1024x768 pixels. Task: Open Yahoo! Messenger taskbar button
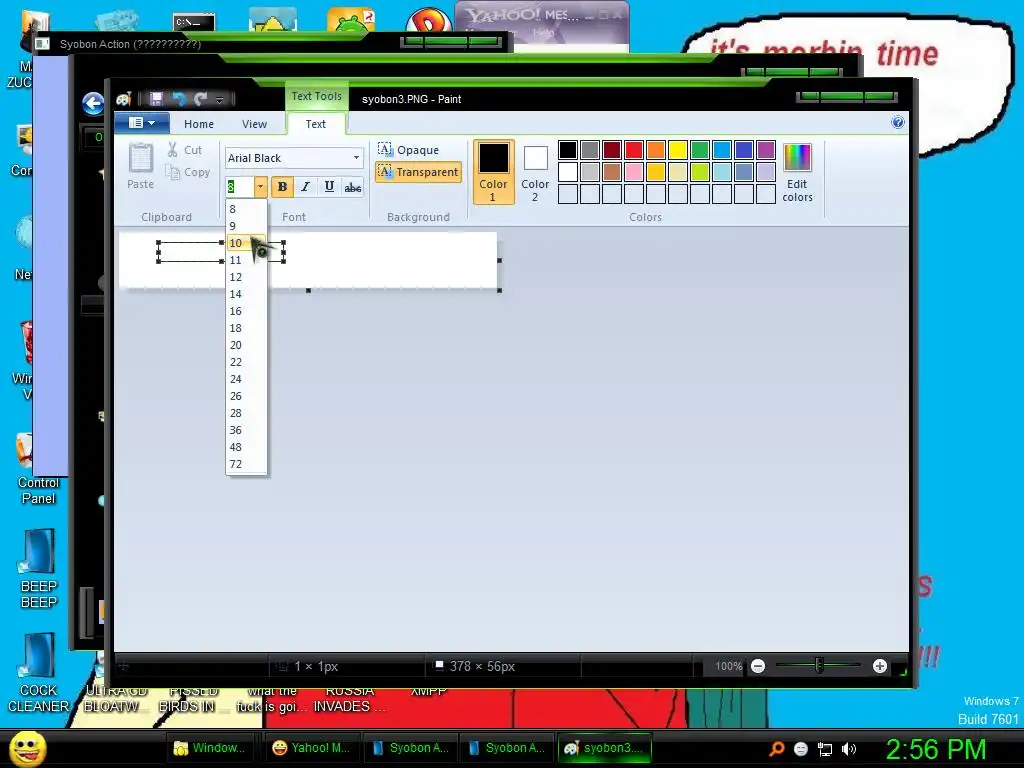coord(310,748)
